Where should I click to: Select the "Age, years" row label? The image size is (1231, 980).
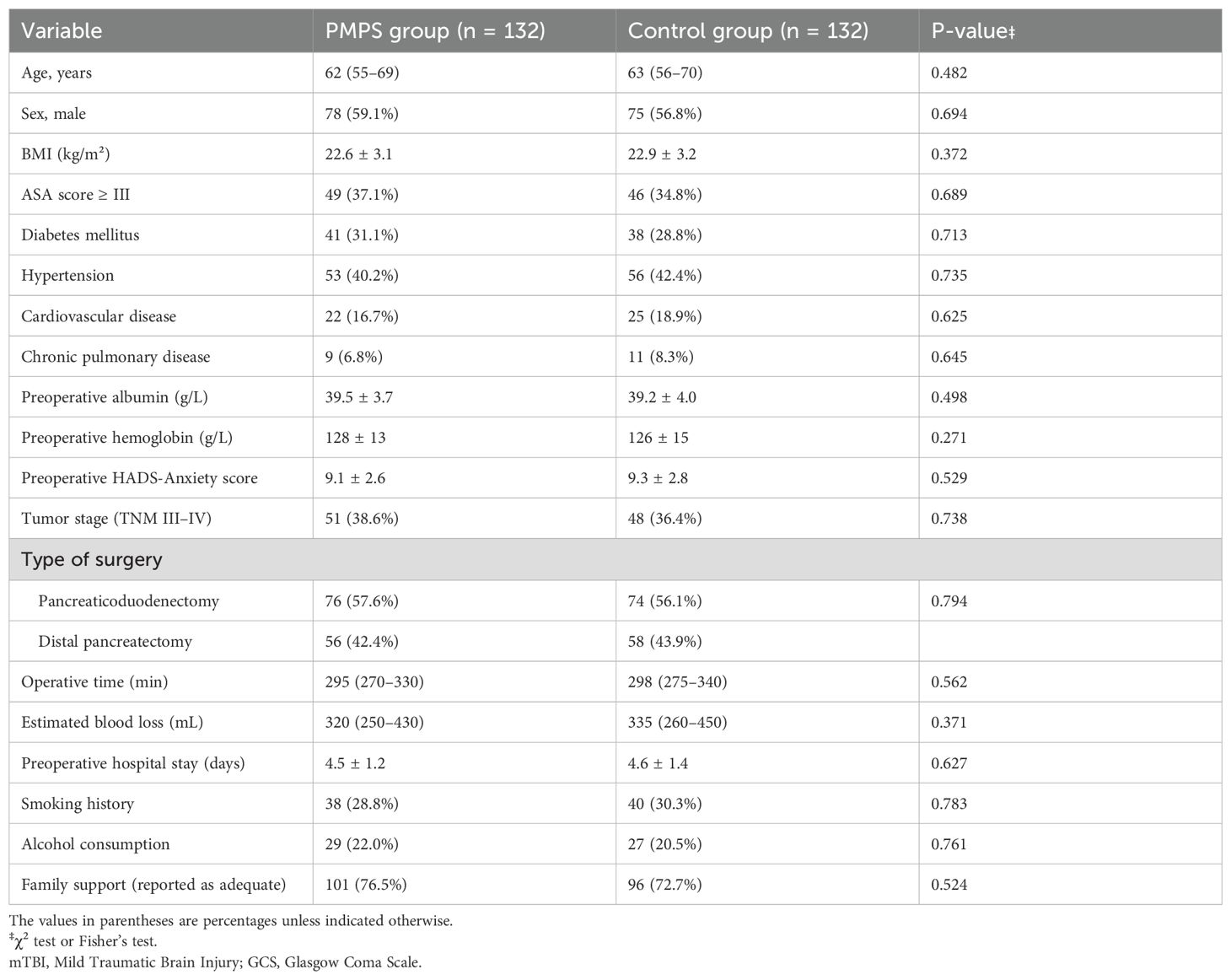tap(56, 73)
